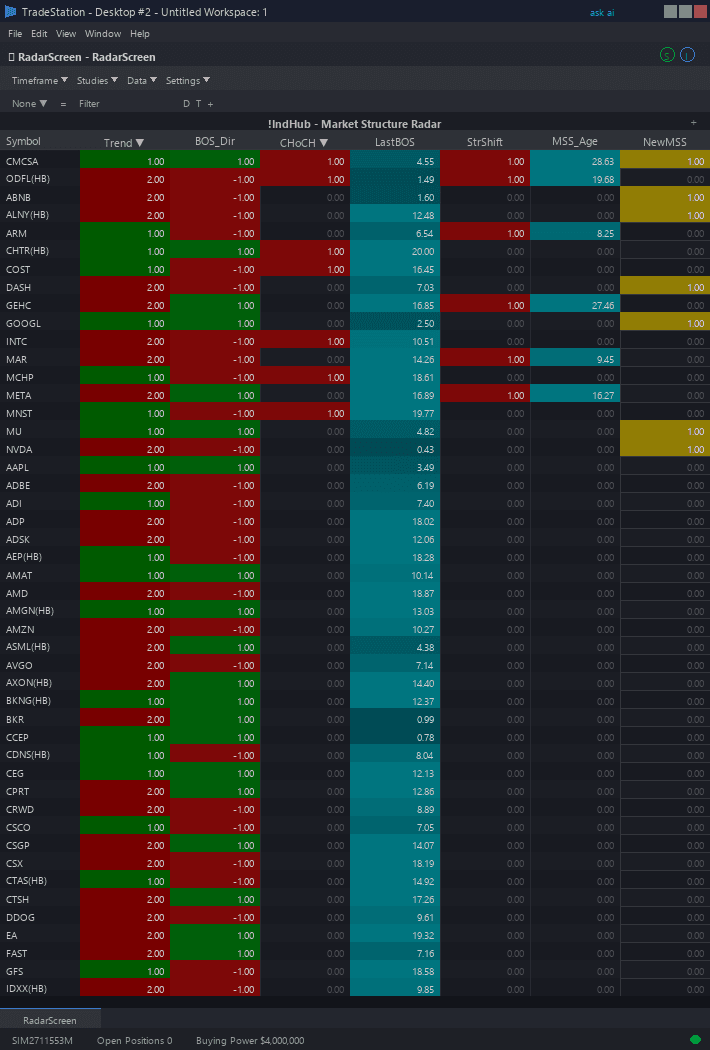Open the Settings dropdown
710x1050 pixels.
point(186,80)
